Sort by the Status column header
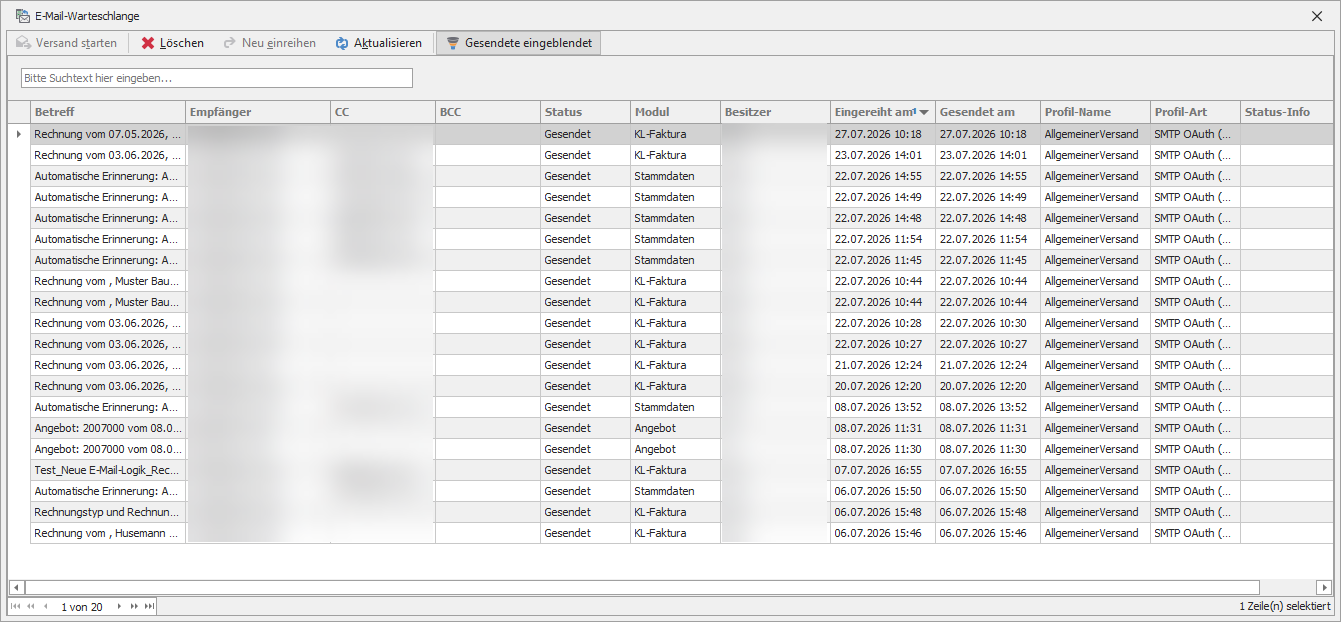Viewport: 1341px width, 622px height. pos(585,112)
